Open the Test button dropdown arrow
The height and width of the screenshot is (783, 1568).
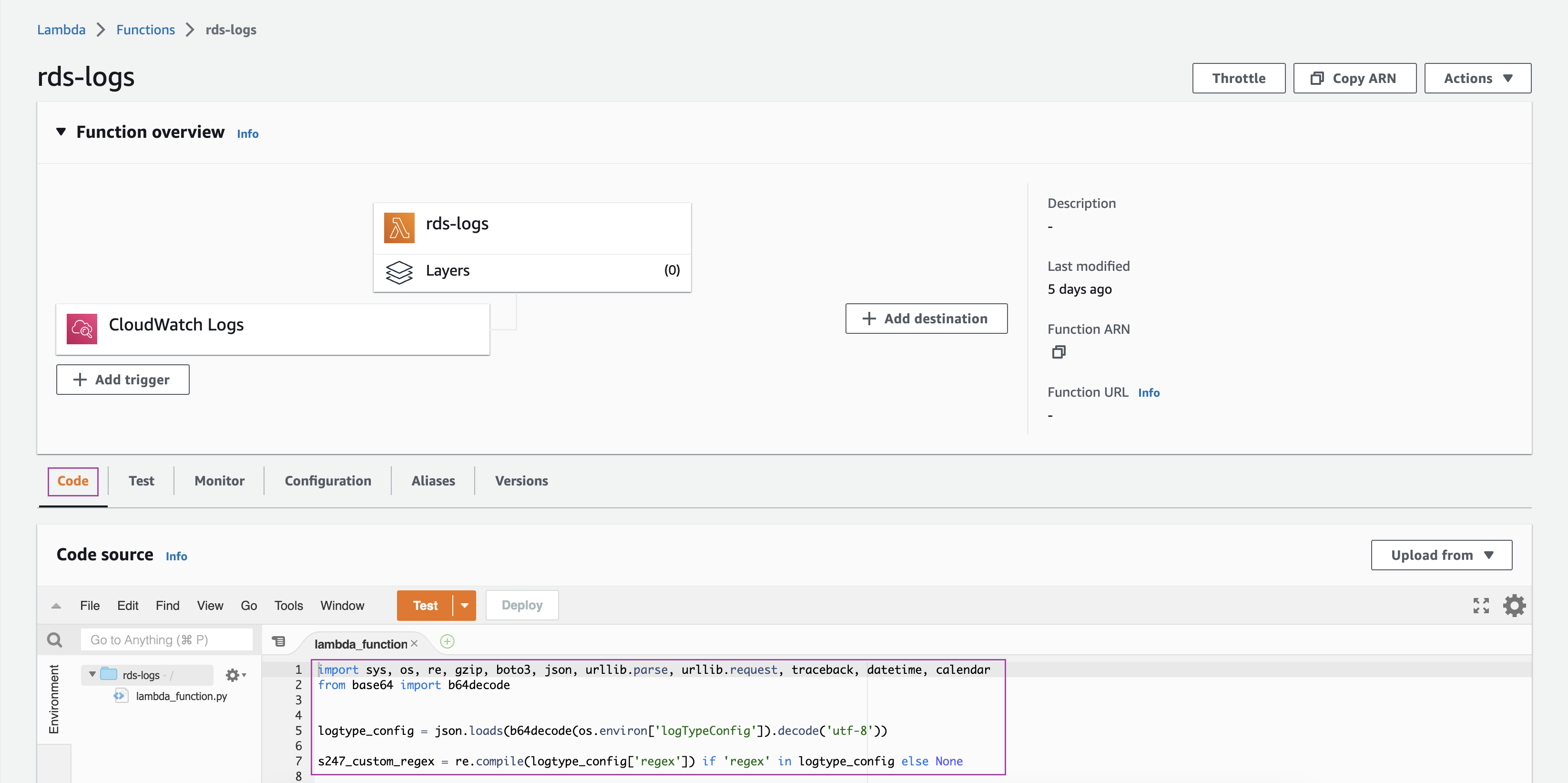464,606
